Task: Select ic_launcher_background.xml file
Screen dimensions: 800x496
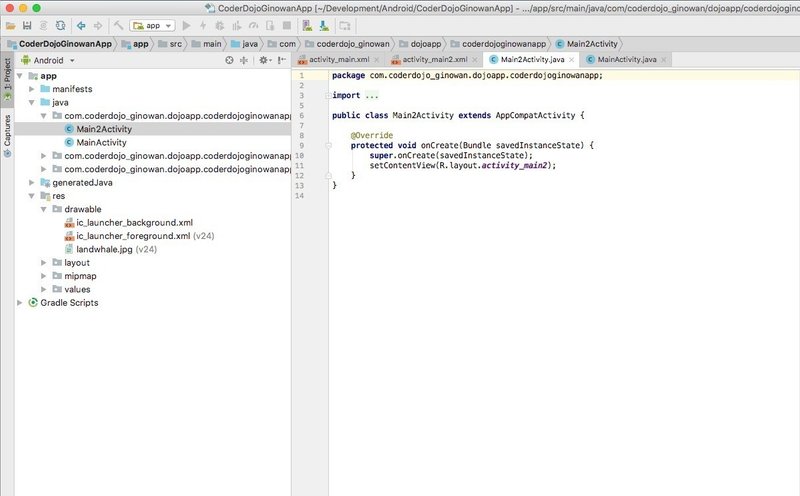Action: 135,222
